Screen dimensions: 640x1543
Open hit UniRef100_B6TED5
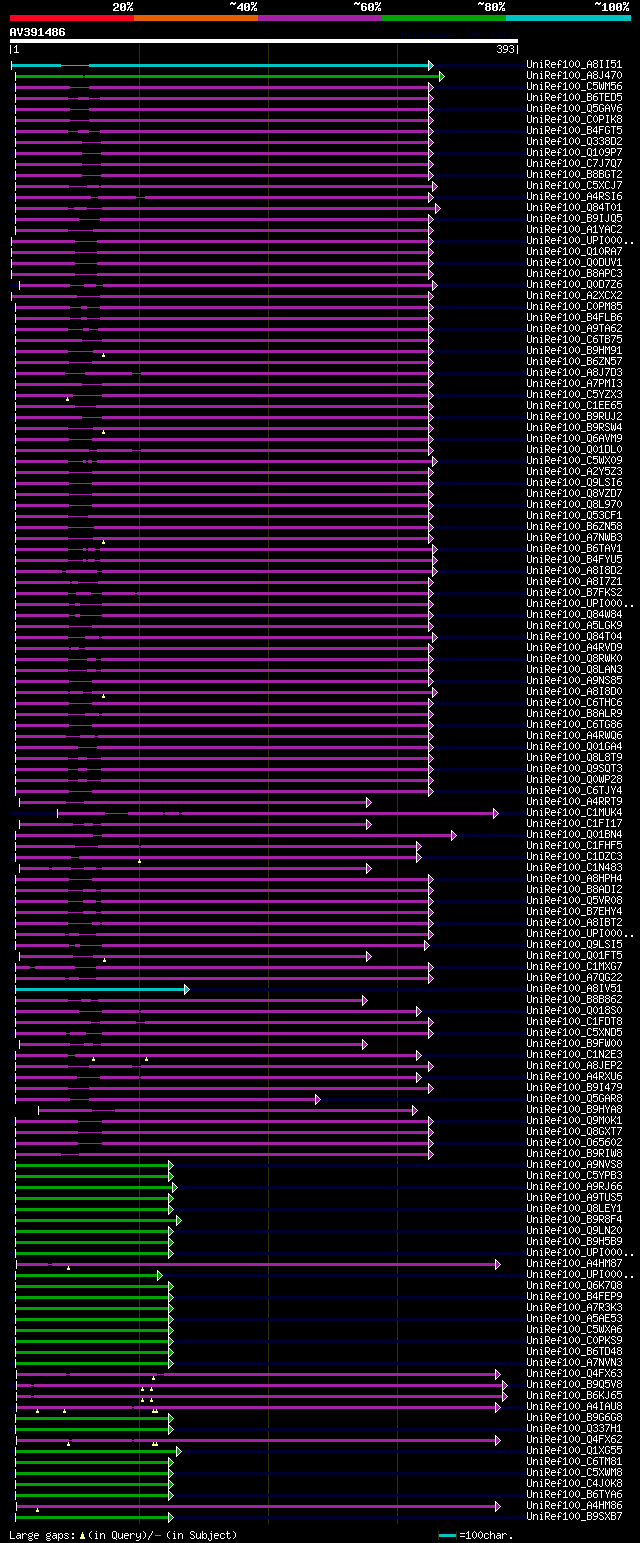[575, 98]
